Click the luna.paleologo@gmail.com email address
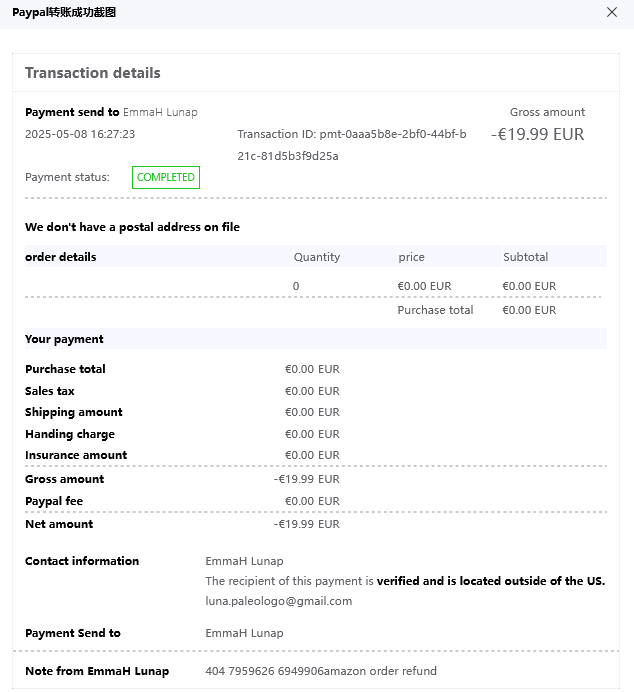The image size is (634, 692). (x=278, y=601)
